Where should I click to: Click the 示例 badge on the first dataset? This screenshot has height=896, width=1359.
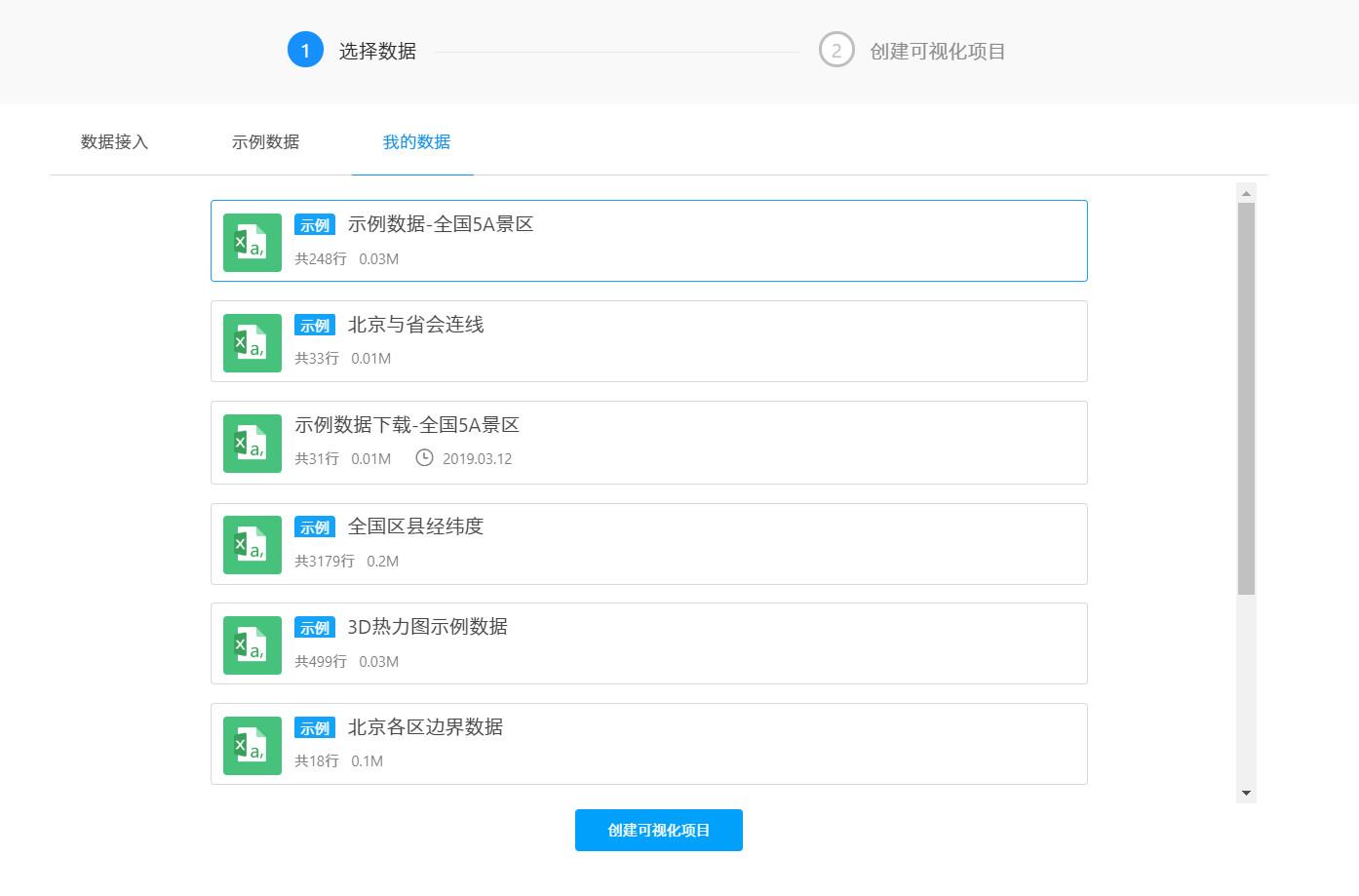coord(314,224)
